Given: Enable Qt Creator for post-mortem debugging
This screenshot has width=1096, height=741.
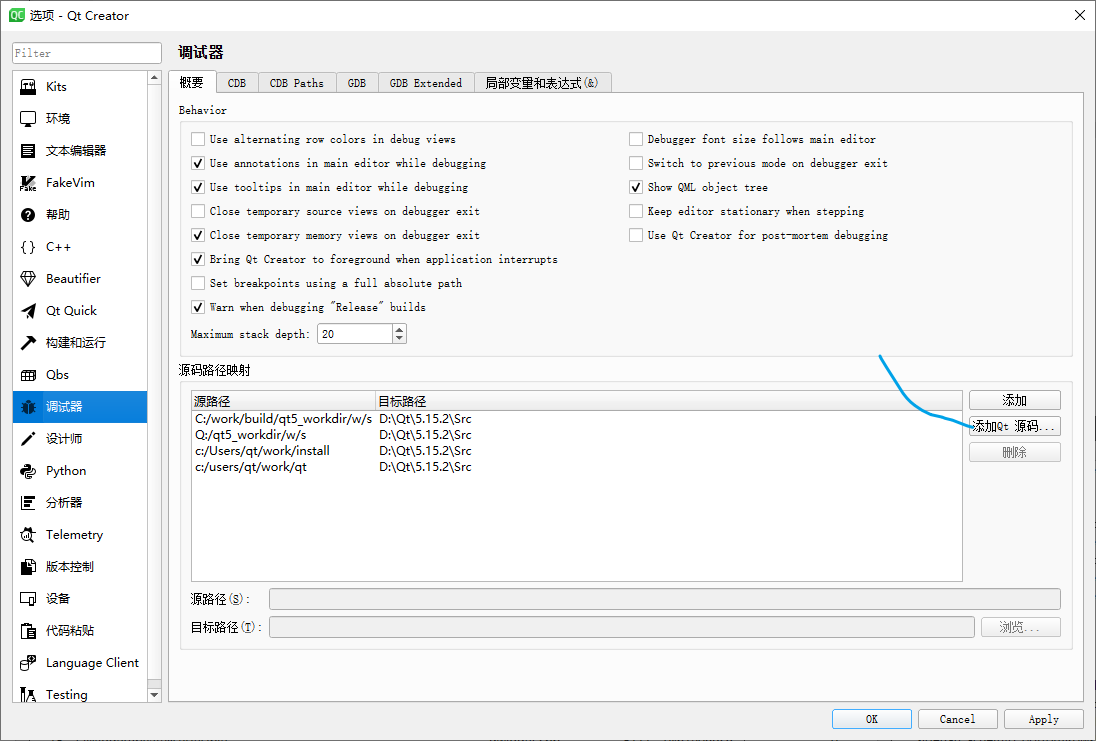Looking at the screenshot, I should (635, 236).
